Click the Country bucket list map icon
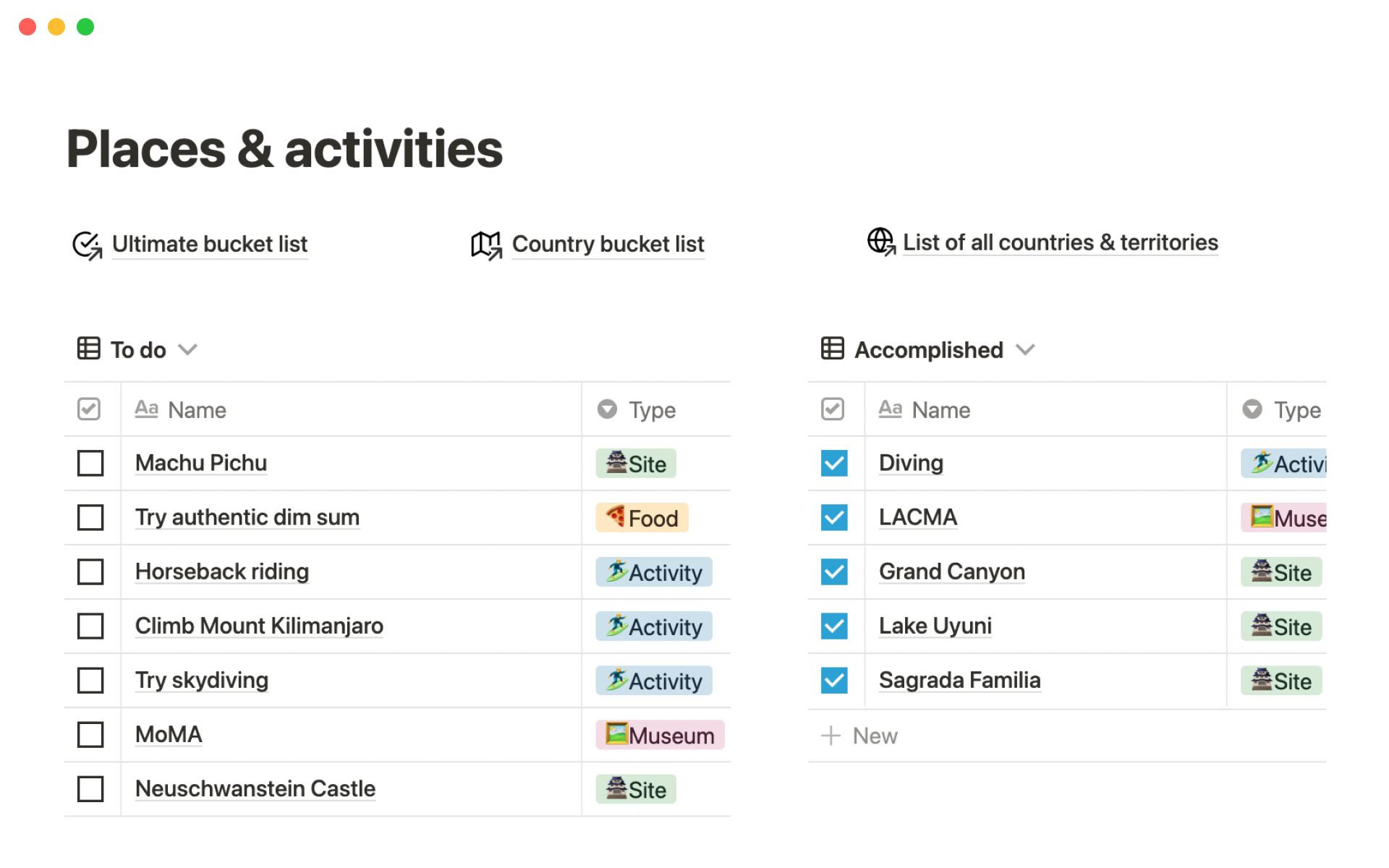The width and height of the screenshot is (1389, 868). (486, 245)
